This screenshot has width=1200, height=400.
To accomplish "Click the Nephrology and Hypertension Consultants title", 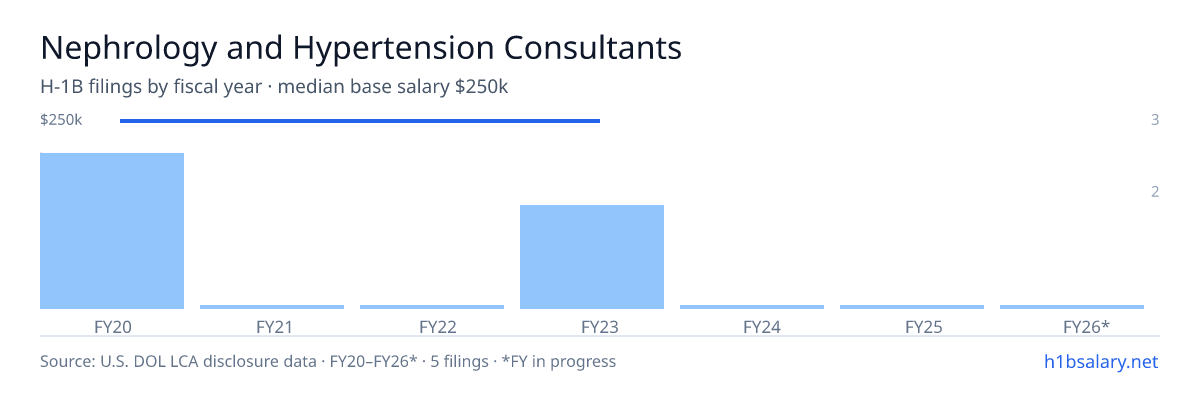I will pos(361,47).
